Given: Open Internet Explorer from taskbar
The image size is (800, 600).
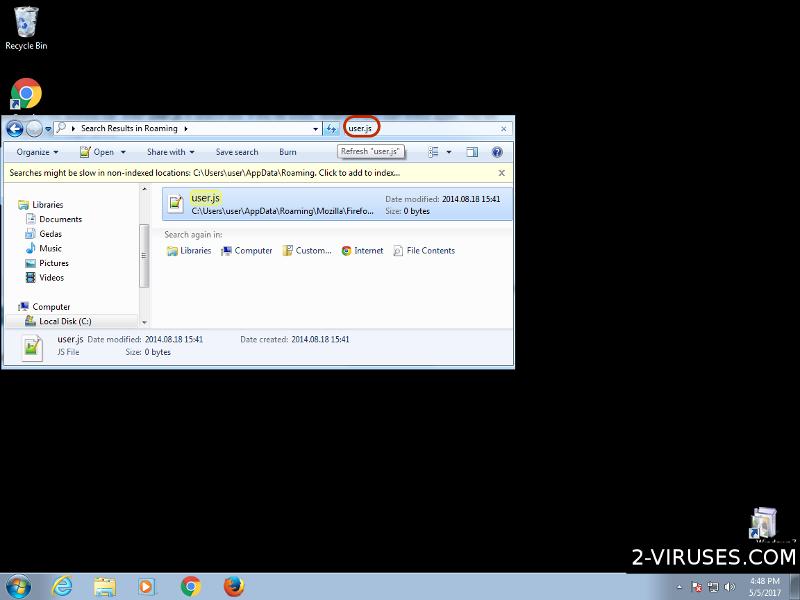Looking at the screenshot, I should tap(62, 586).
